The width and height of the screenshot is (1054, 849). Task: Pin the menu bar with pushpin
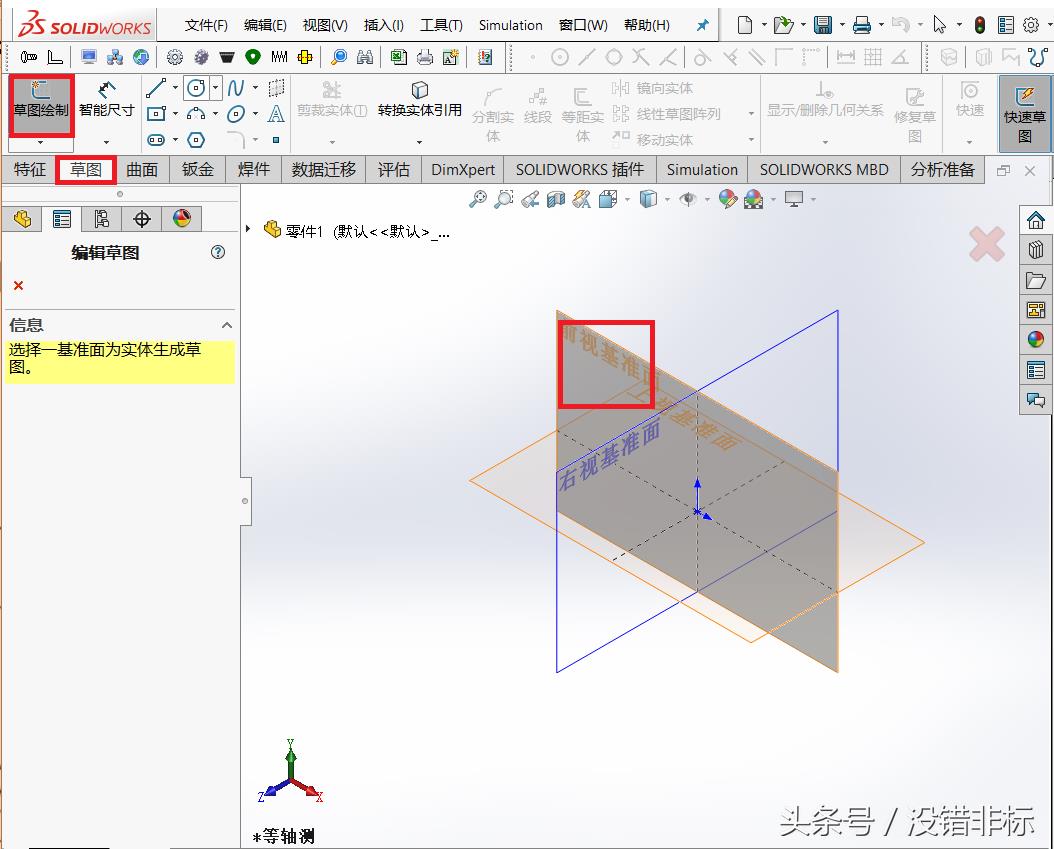pyautogui.click(x=702, y=26)
